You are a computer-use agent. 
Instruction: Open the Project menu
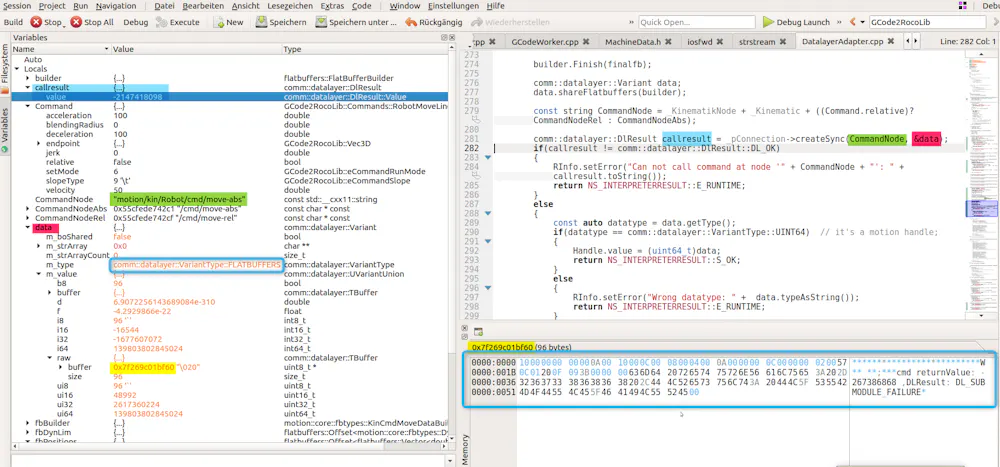coord(52,6)
